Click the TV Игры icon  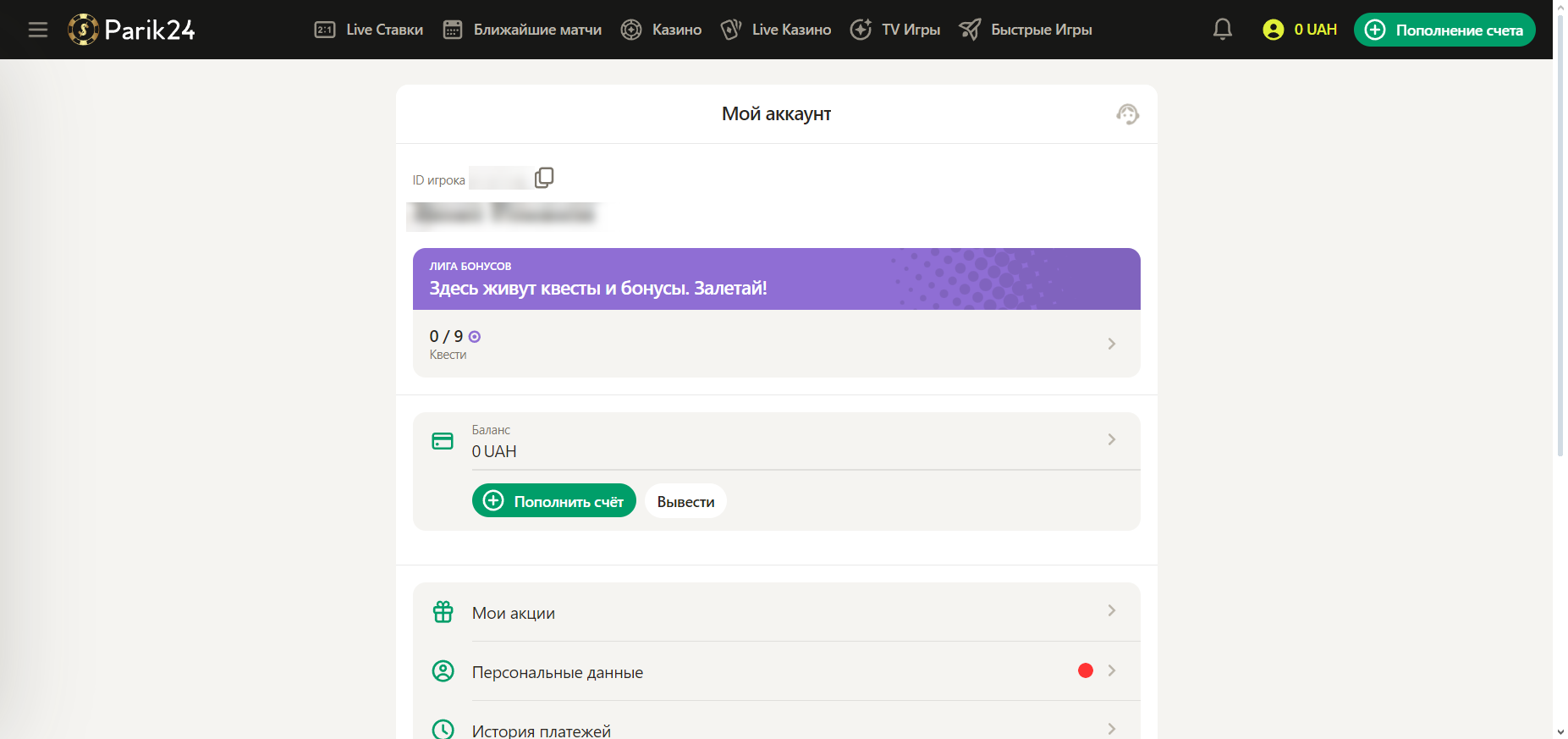point(861,30)
